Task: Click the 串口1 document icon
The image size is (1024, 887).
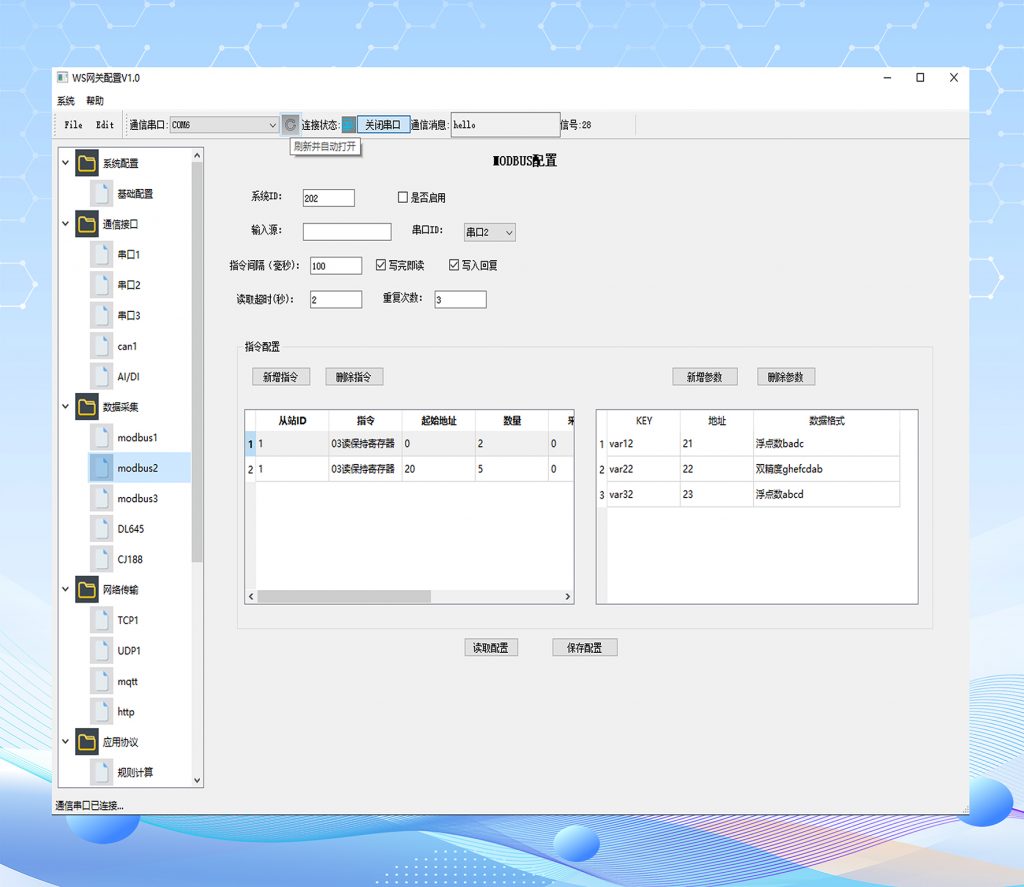Action: click(x=101, y=255)
